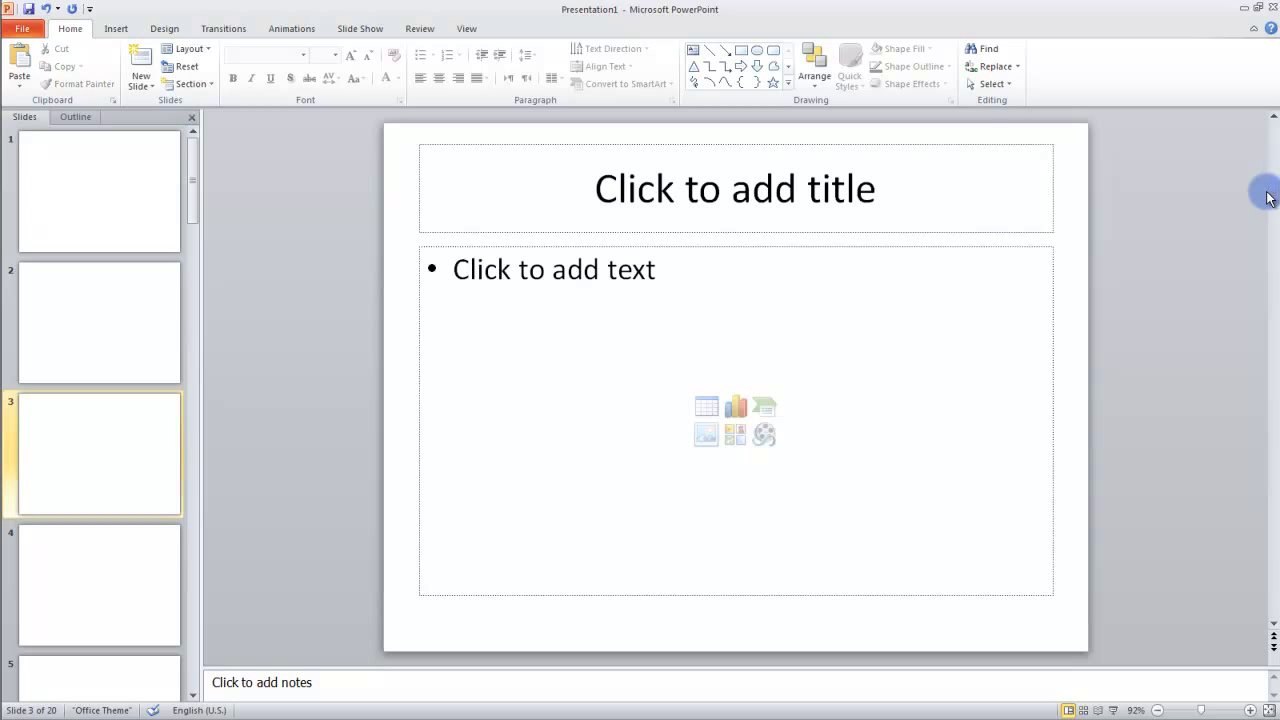The width and height of the screenshot is (1280, 720).
Task: Start Slide Show from status bar
Action: coord(1113,710)
